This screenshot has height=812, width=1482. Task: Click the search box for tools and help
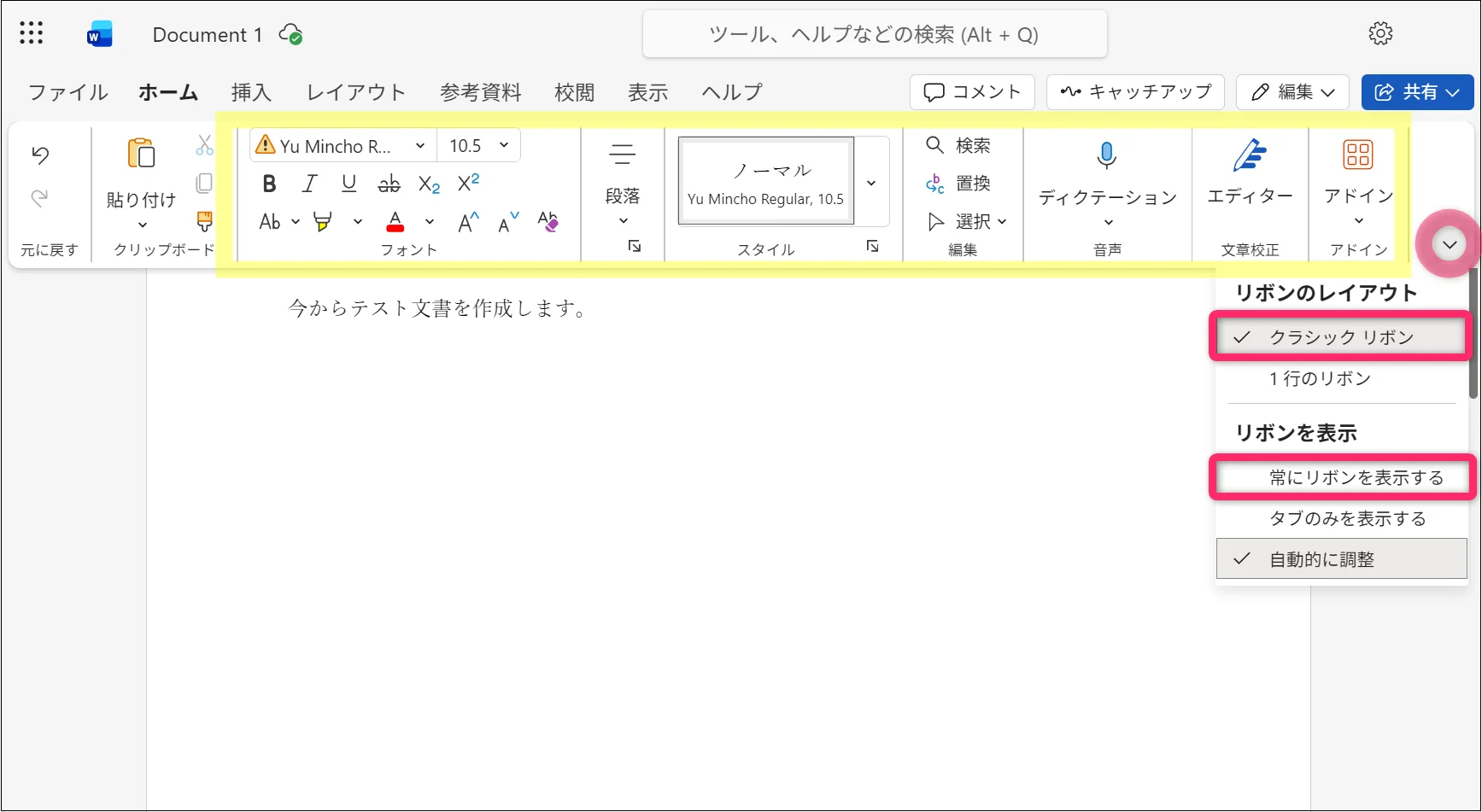(874, 35)
